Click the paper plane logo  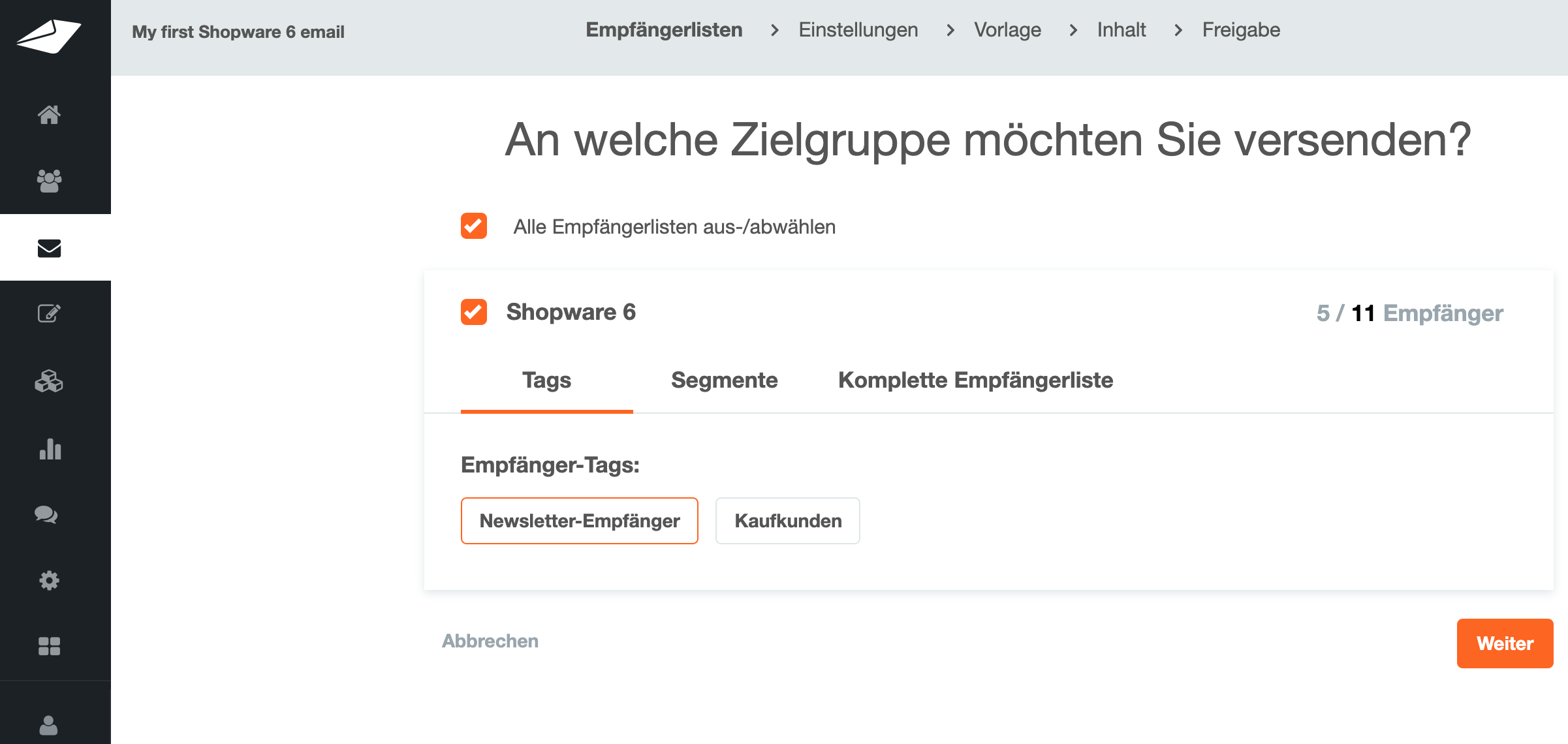pyautogui.click(x=49, y=36)
